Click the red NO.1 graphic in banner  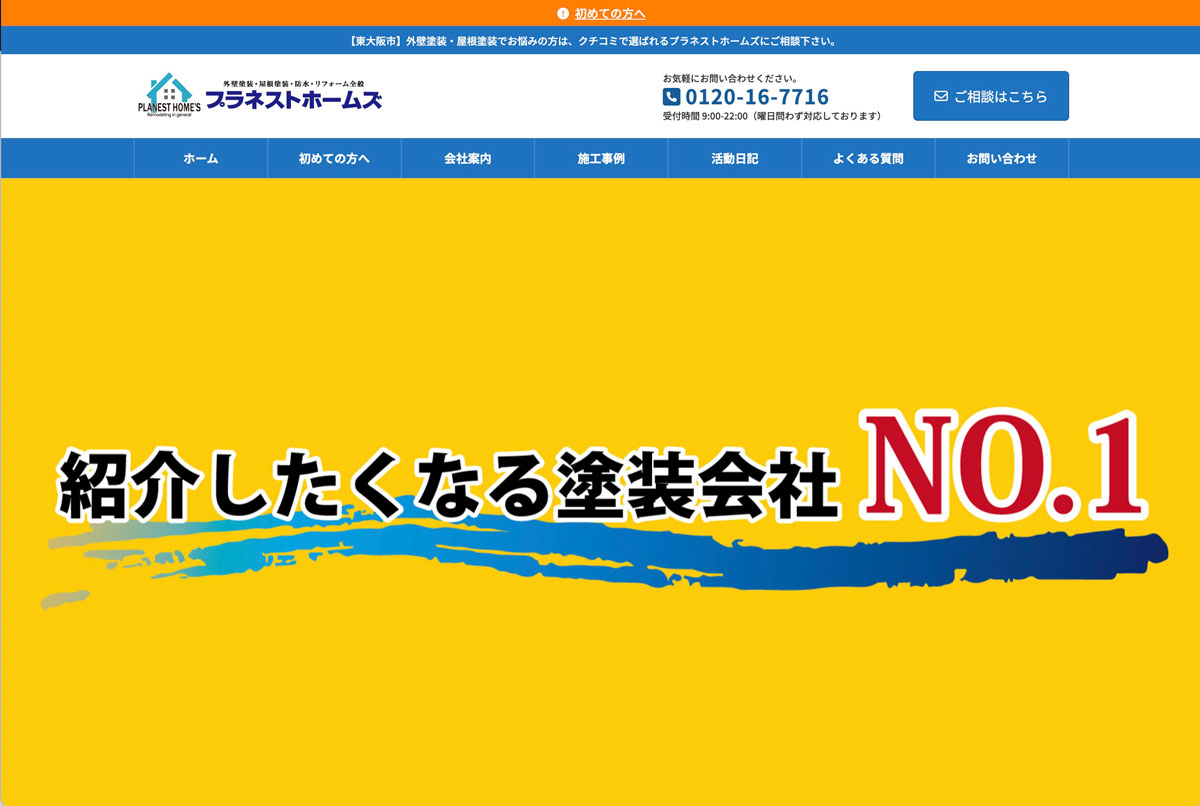1004,468
